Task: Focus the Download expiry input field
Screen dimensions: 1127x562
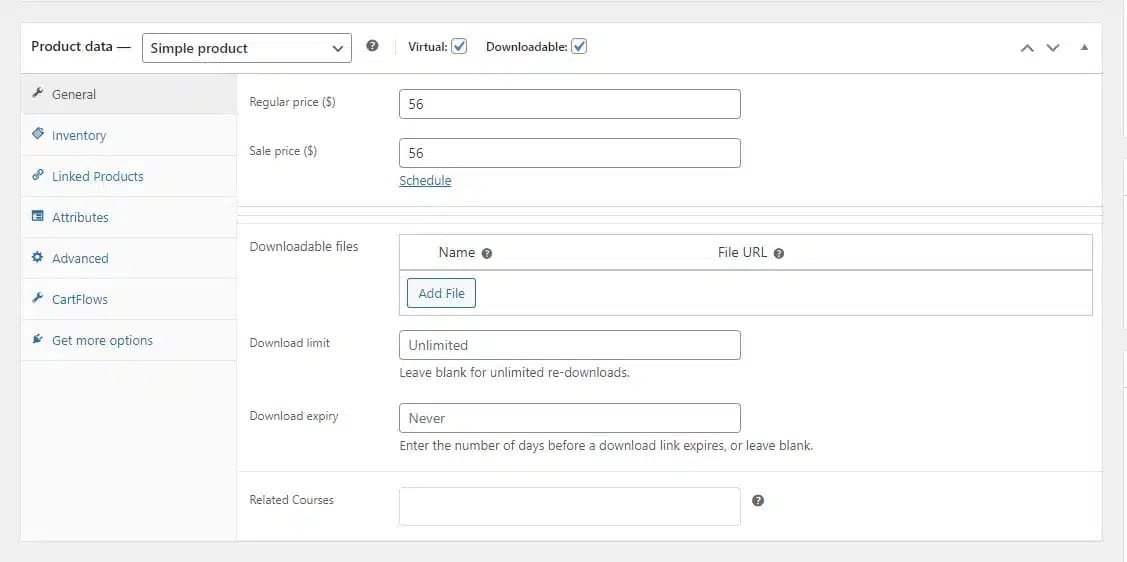Action: point(570,418)
